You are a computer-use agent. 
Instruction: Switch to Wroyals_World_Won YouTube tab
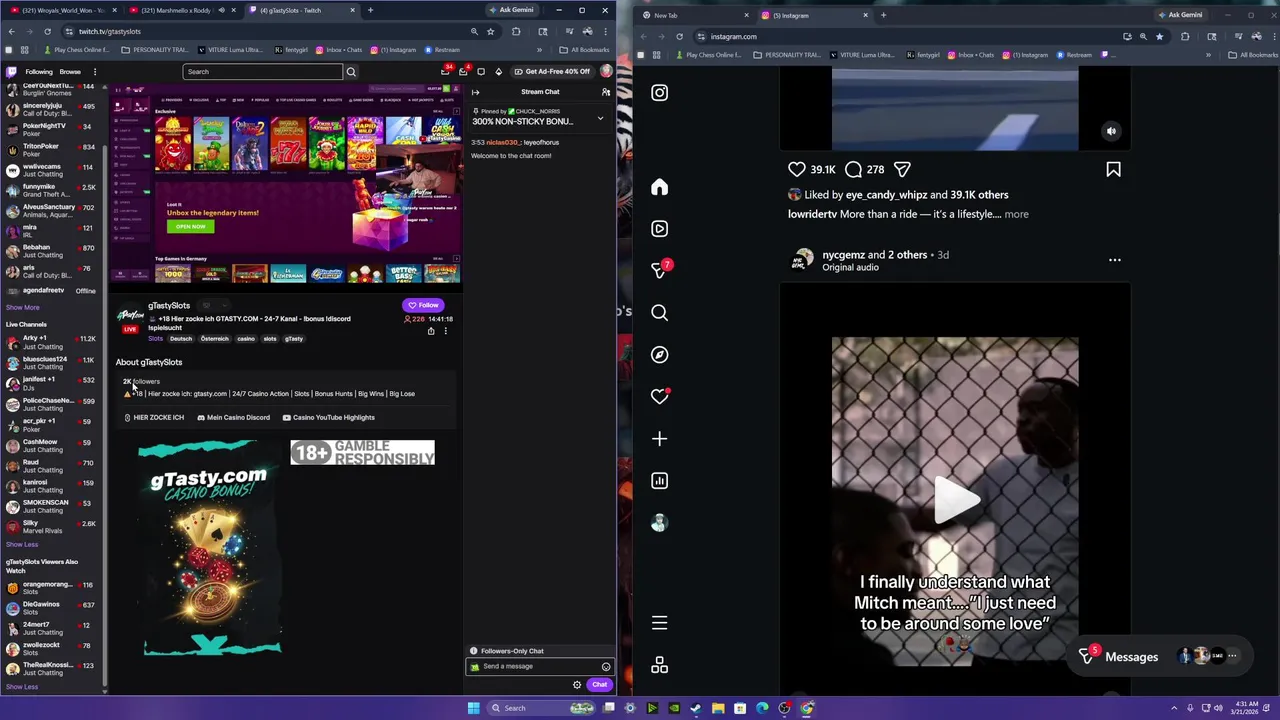click(63, 10)
